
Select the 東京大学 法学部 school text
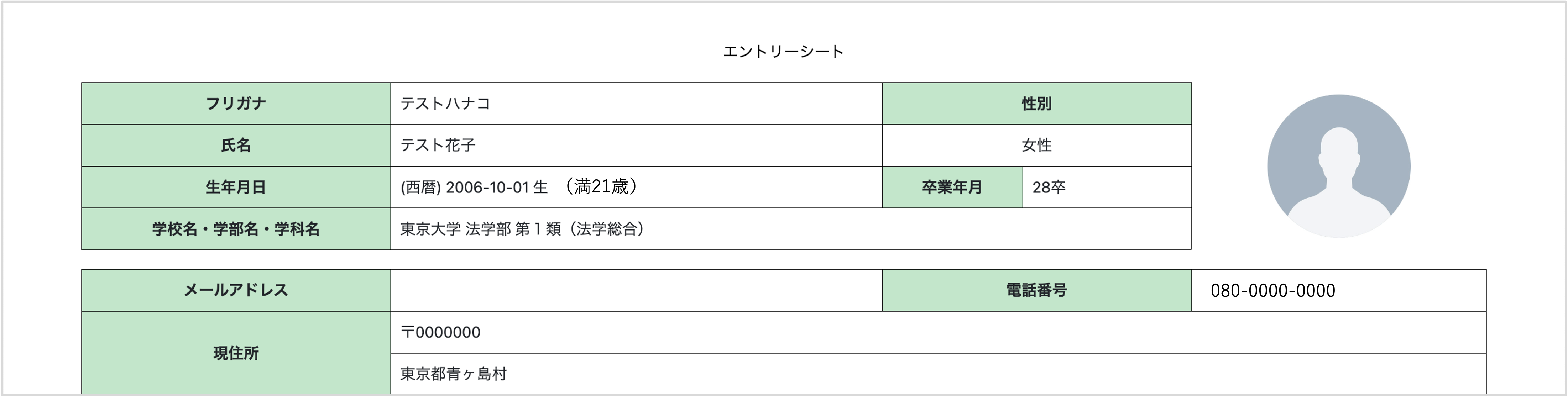pos(455,229)
